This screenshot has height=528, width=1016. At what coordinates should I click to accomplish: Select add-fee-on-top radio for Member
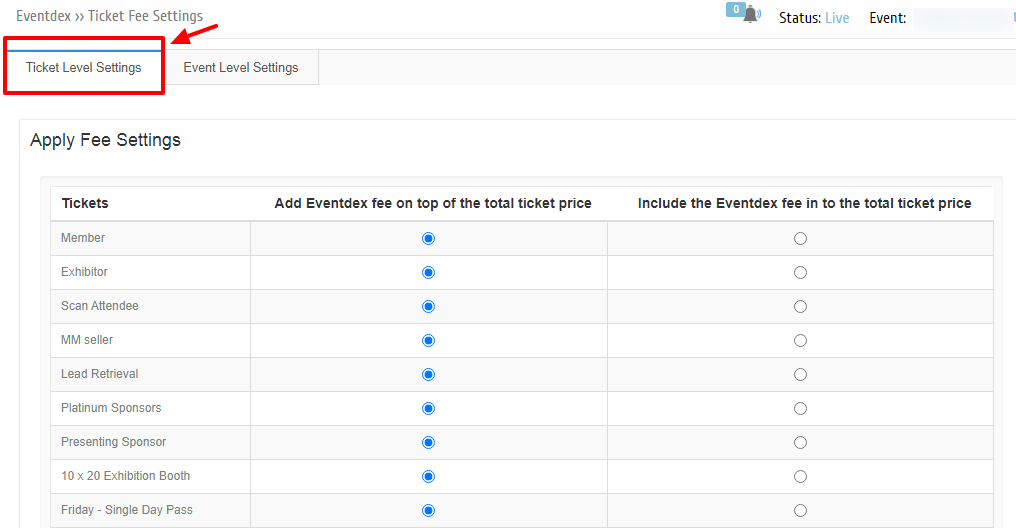click(428, 238)
